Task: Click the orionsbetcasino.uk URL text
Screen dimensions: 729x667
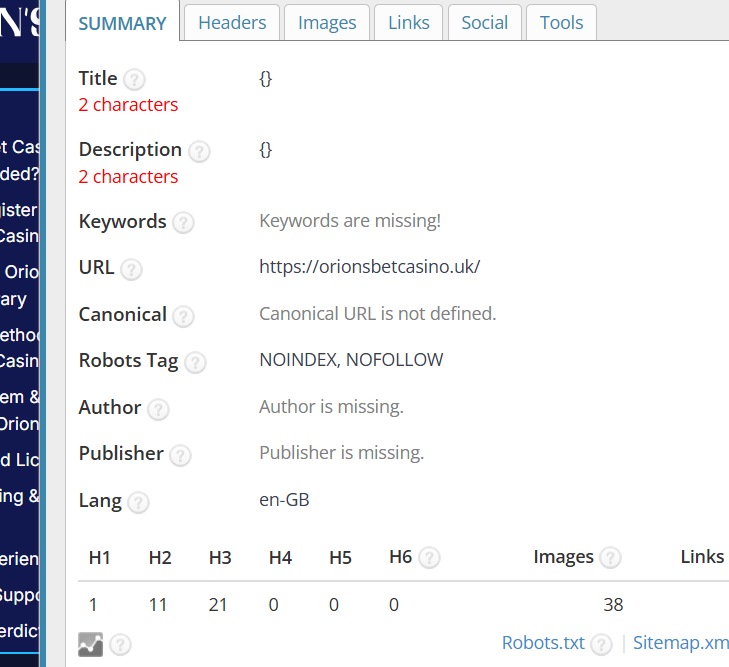Action: (369, 267)
